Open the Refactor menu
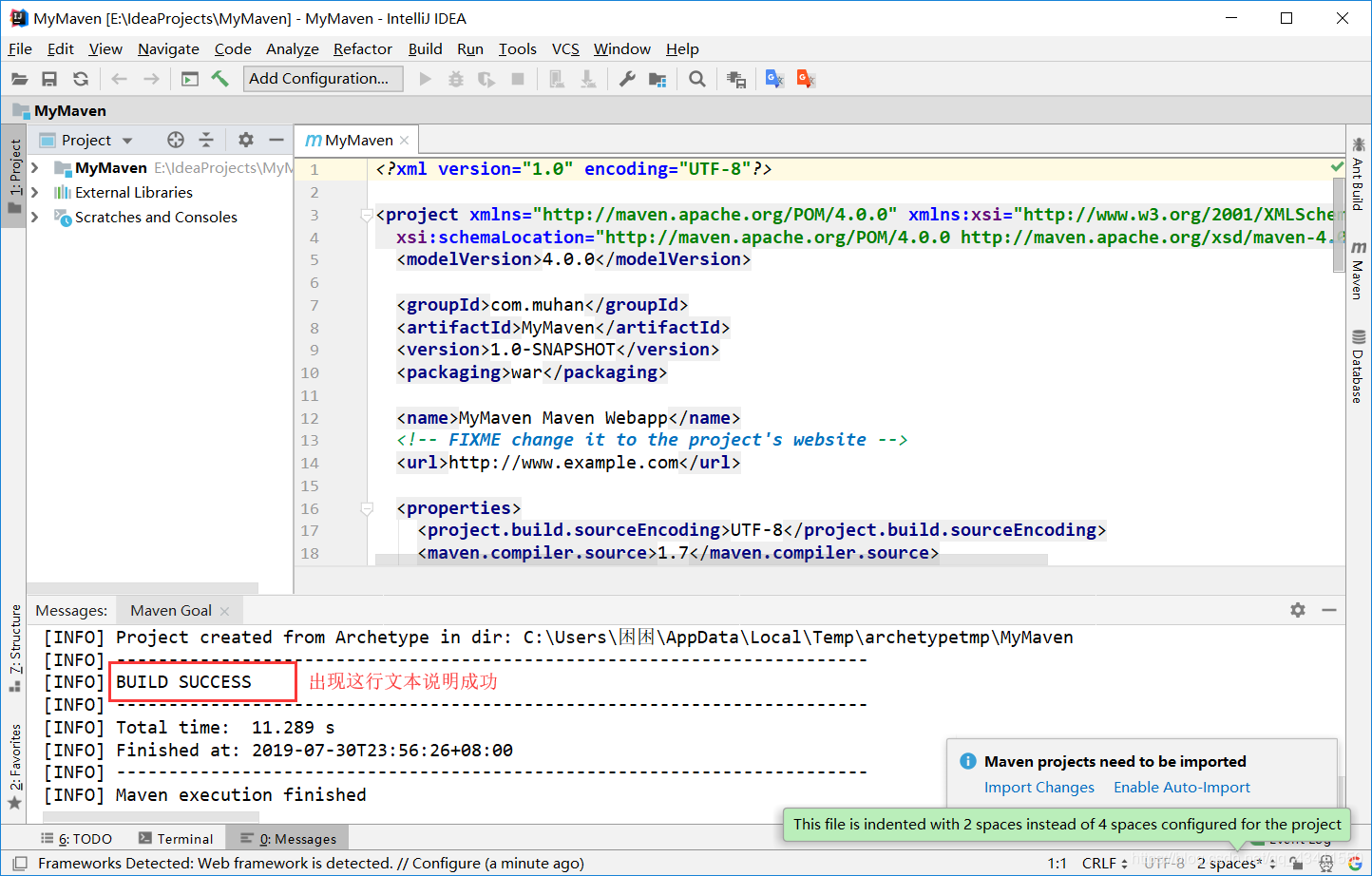 362,49
